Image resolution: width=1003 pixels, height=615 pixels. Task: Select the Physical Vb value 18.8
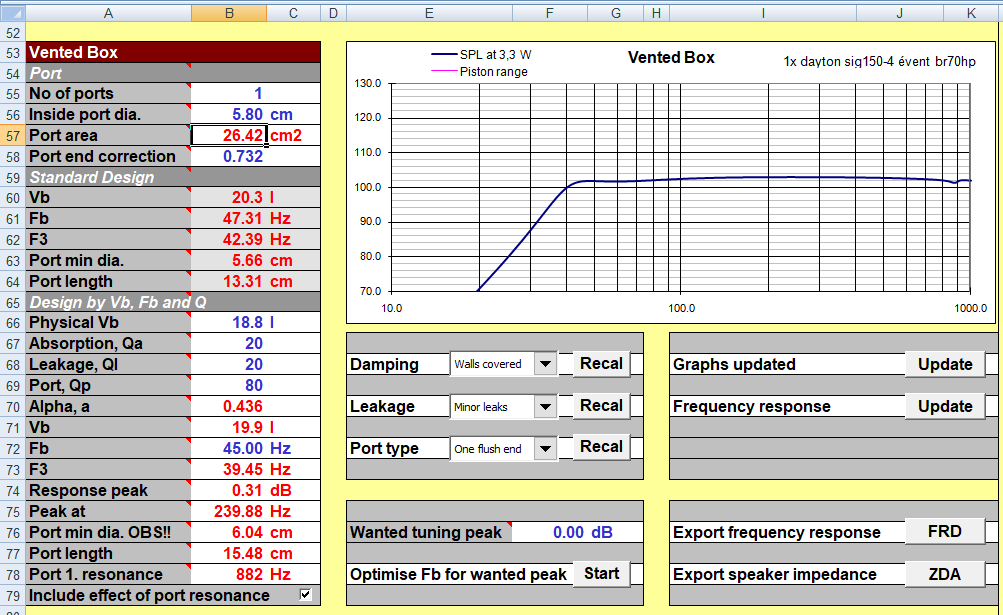[246, 323]
